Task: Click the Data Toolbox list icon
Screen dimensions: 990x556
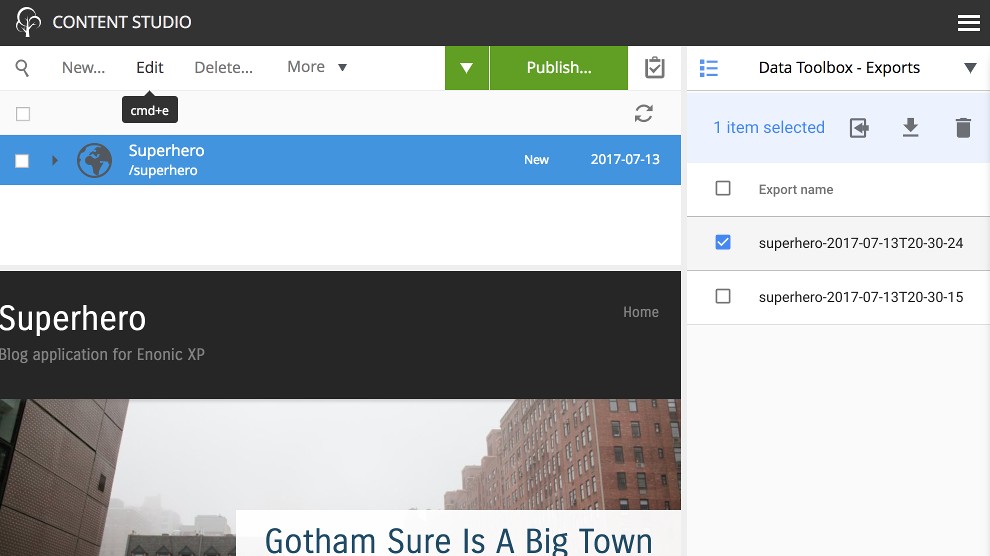Action: point(709,68)
